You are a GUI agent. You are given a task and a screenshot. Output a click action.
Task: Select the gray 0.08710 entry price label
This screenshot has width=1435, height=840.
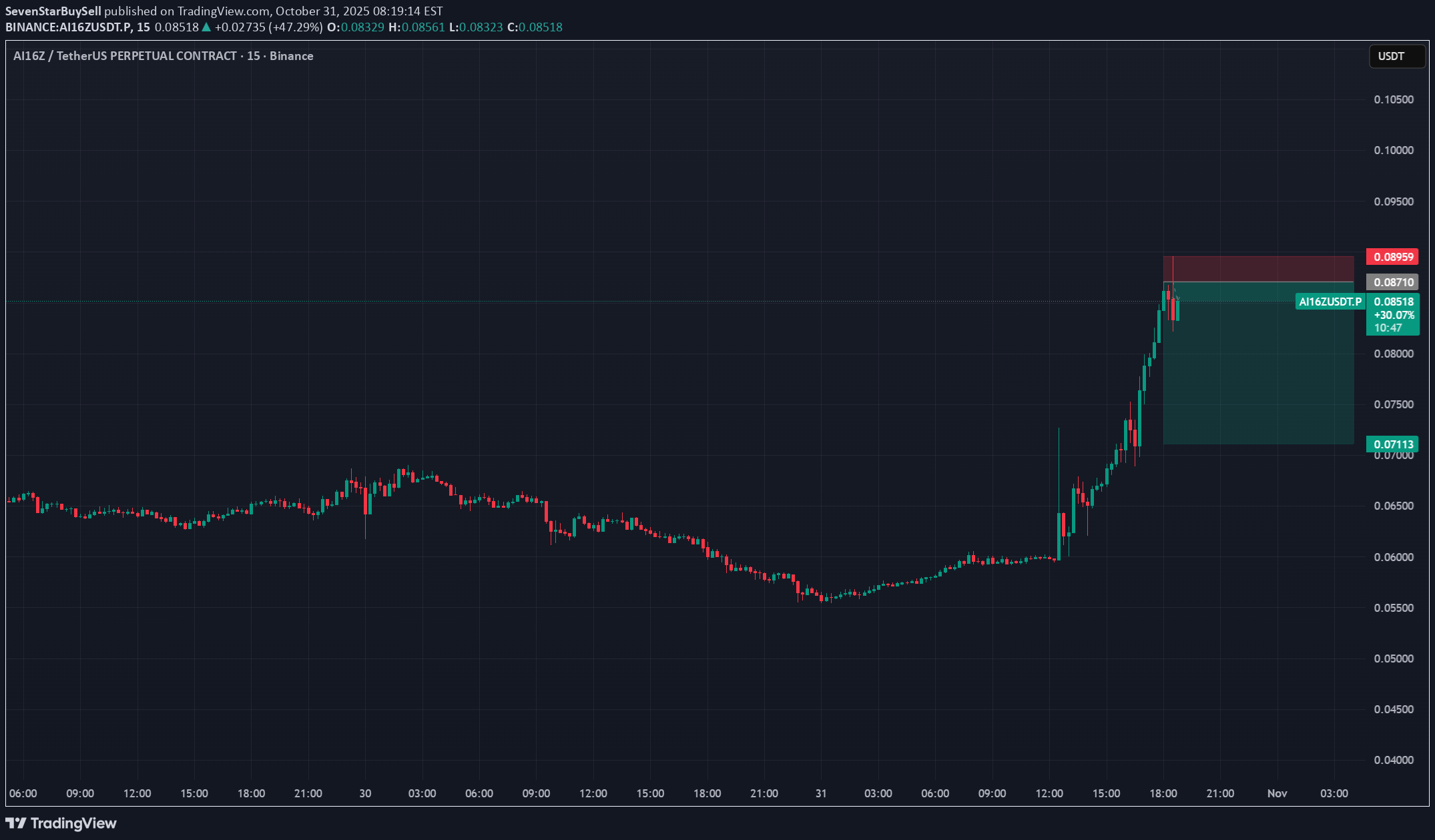coord(1392,282)
